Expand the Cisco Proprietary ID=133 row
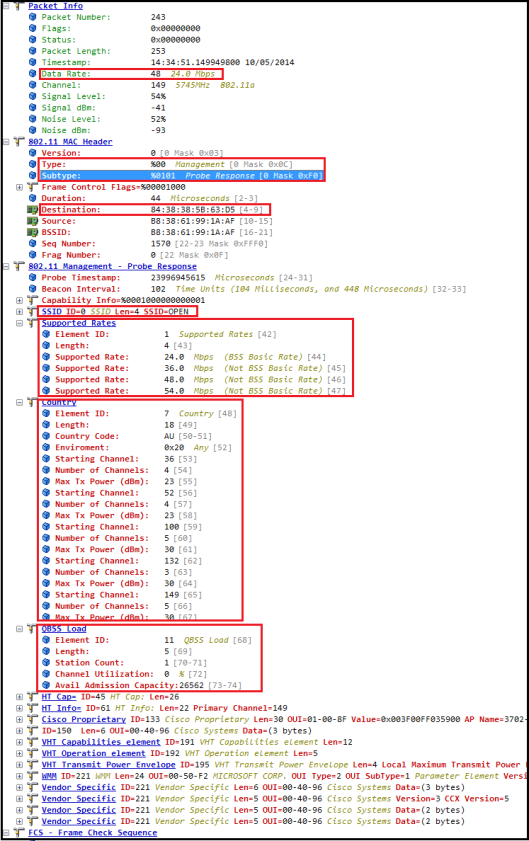529x841 pixels. tap(19, 720)
